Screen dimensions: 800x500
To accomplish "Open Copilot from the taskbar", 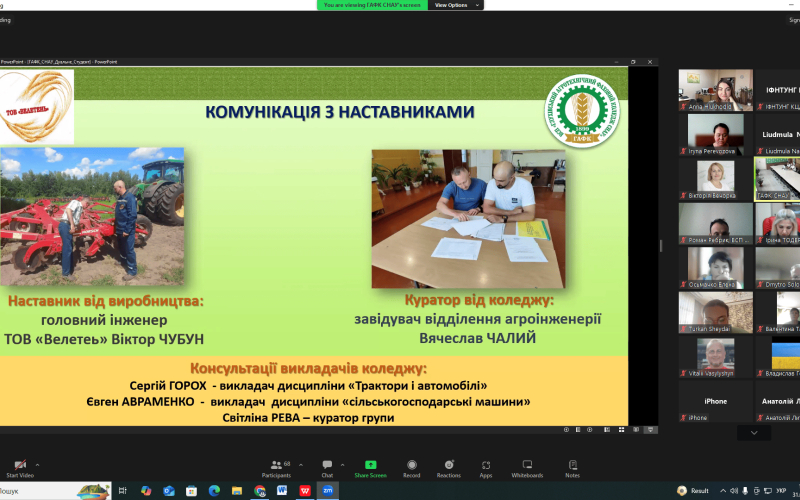I will pos(146,491).
